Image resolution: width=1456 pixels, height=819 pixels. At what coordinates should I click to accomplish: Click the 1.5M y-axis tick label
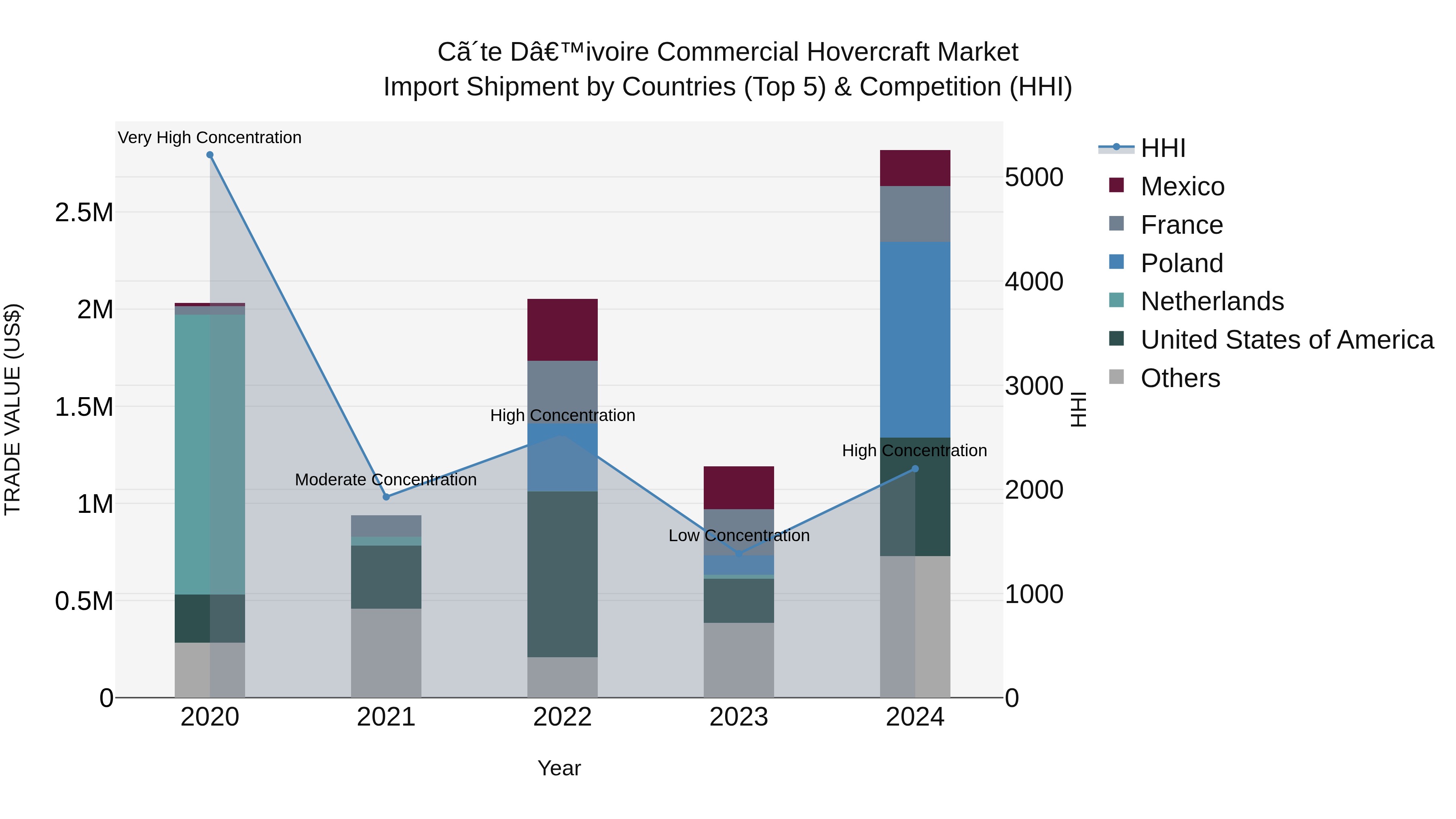pos(84,407)
